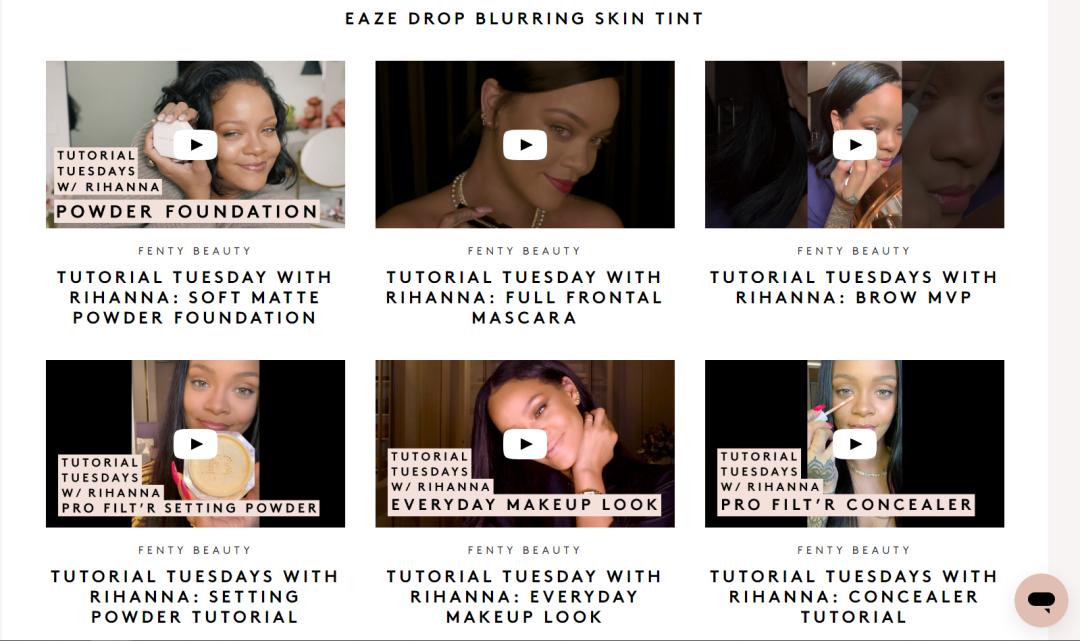The image size is (1080, 641).
Task: Play the Full Frontal Mascara video
Action: (x=525, y=145)
